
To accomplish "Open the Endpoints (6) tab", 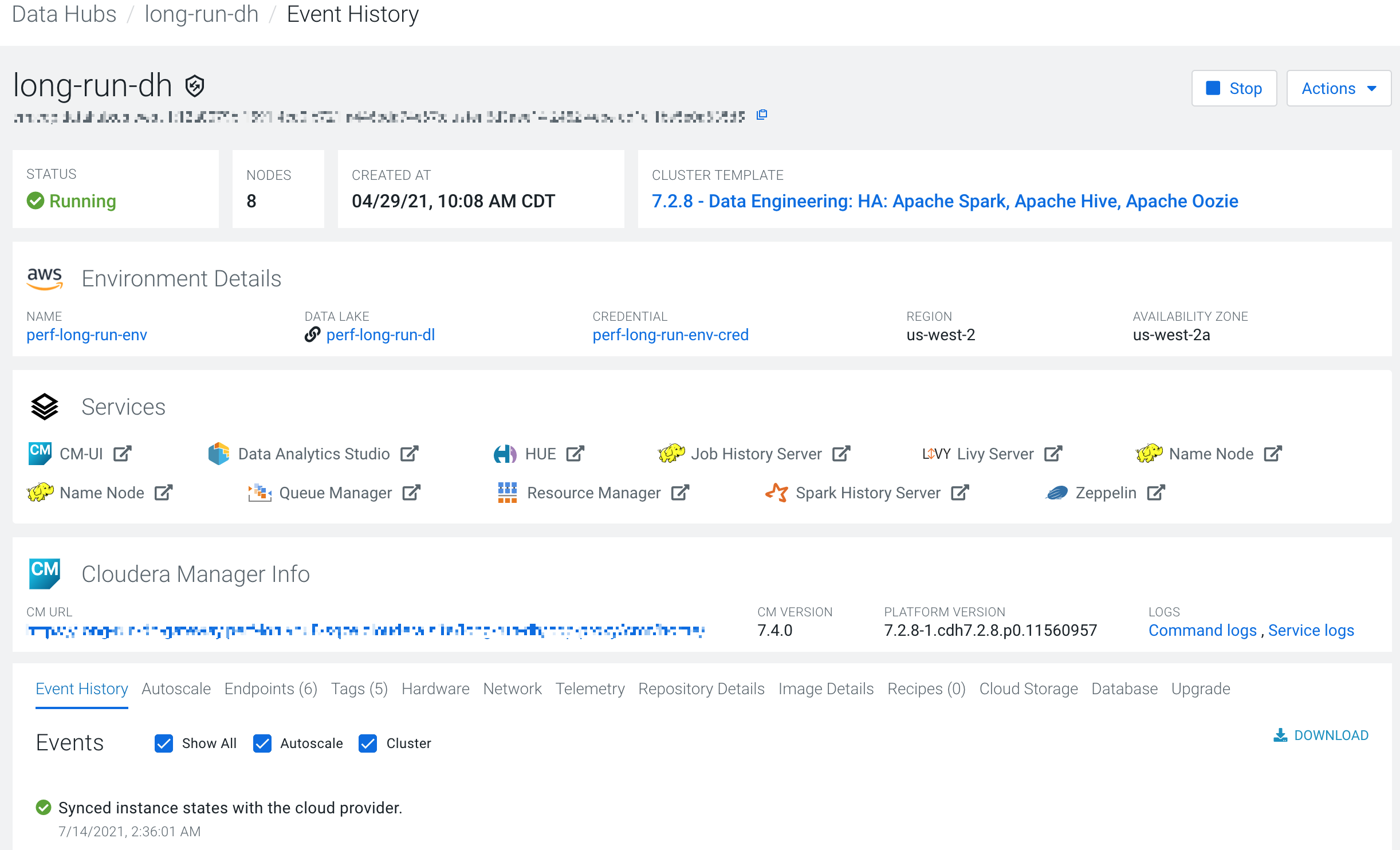I will pyautogui.click(x=270, y=688).
